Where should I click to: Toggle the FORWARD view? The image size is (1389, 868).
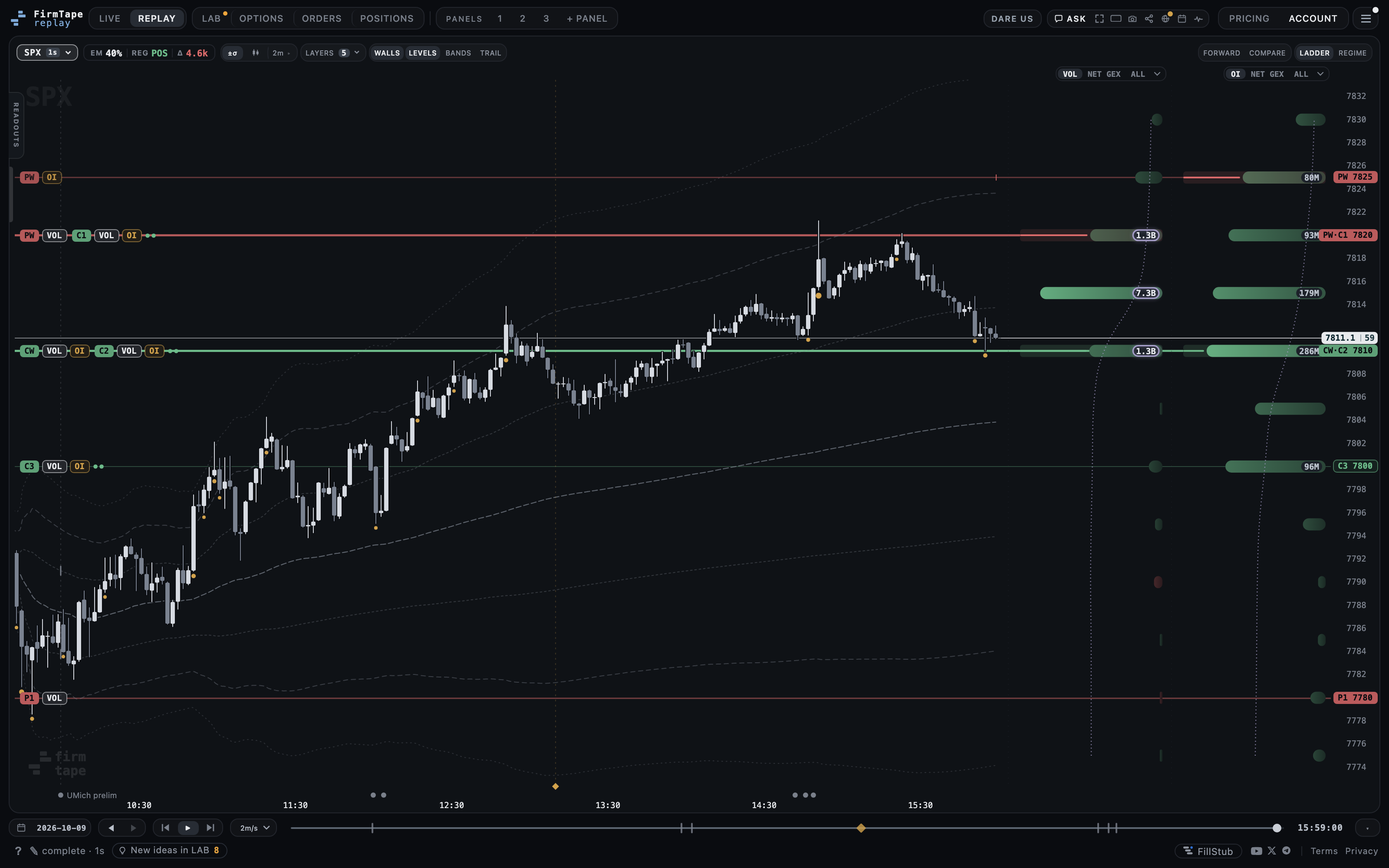(x=1221, y=53)
